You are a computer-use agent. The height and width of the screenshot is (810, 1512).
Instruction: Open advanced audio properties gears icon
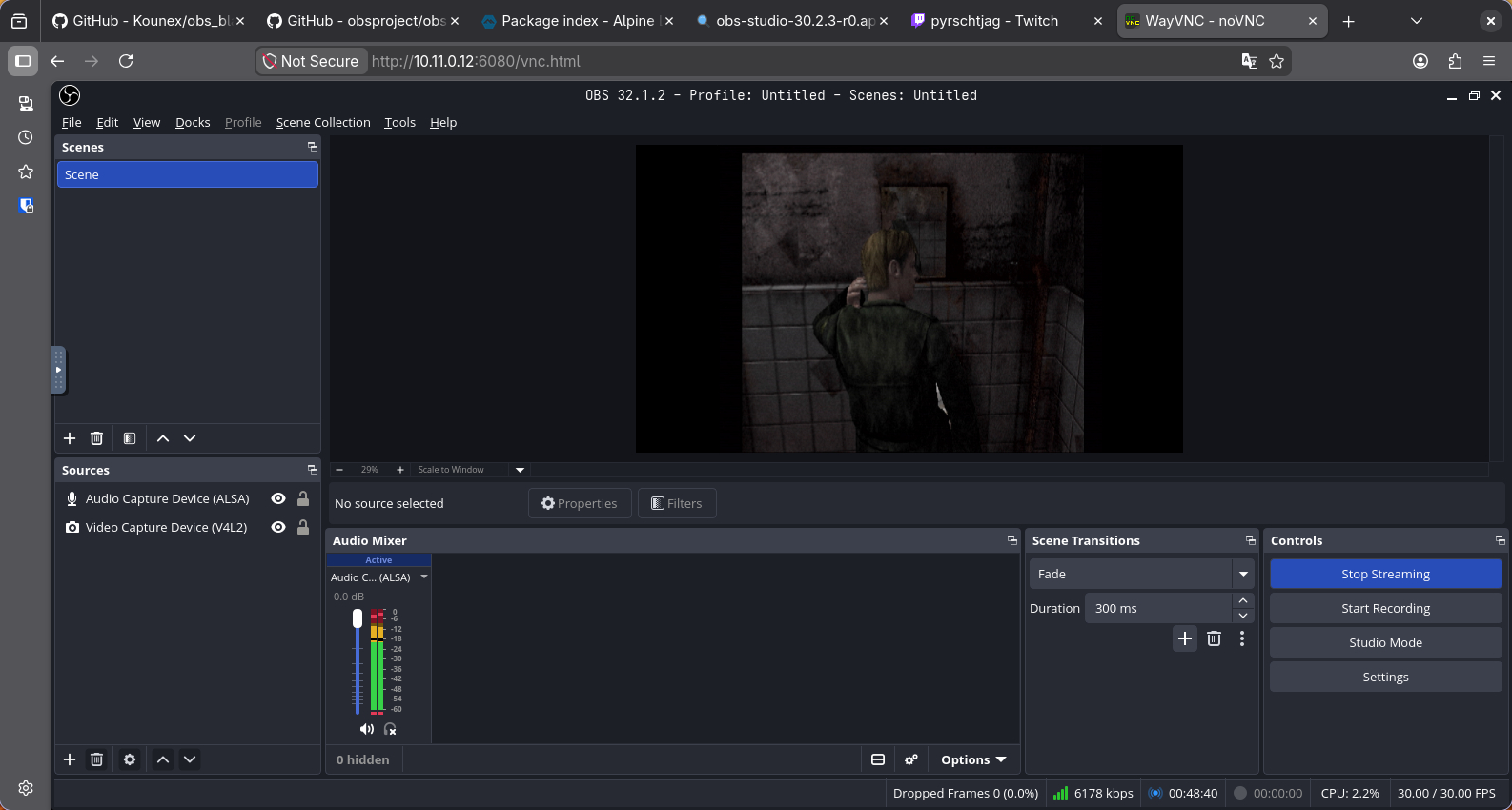click(911, 759)
